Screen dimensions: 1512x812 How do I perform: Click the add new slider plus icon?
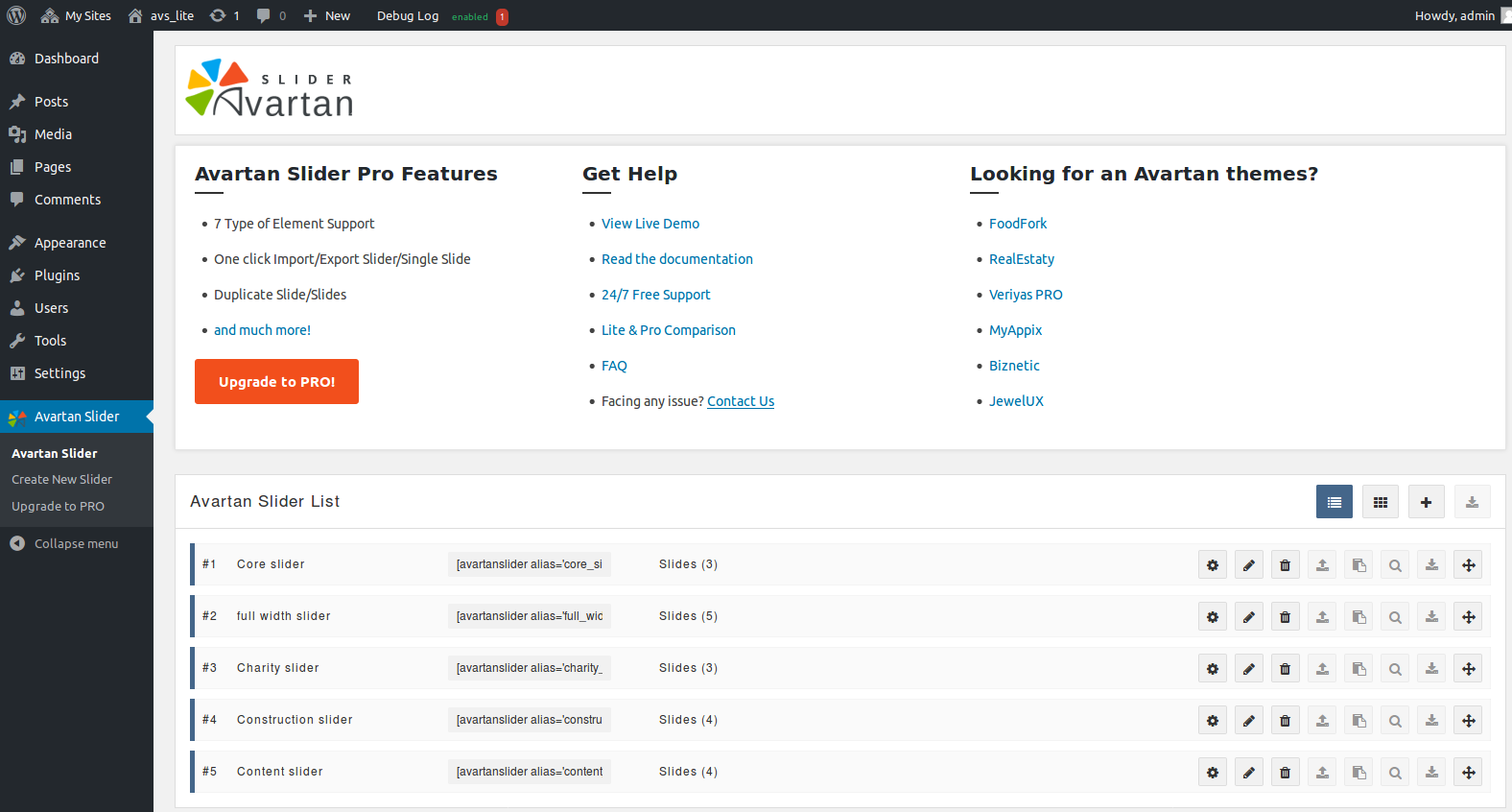(1426, 502)
